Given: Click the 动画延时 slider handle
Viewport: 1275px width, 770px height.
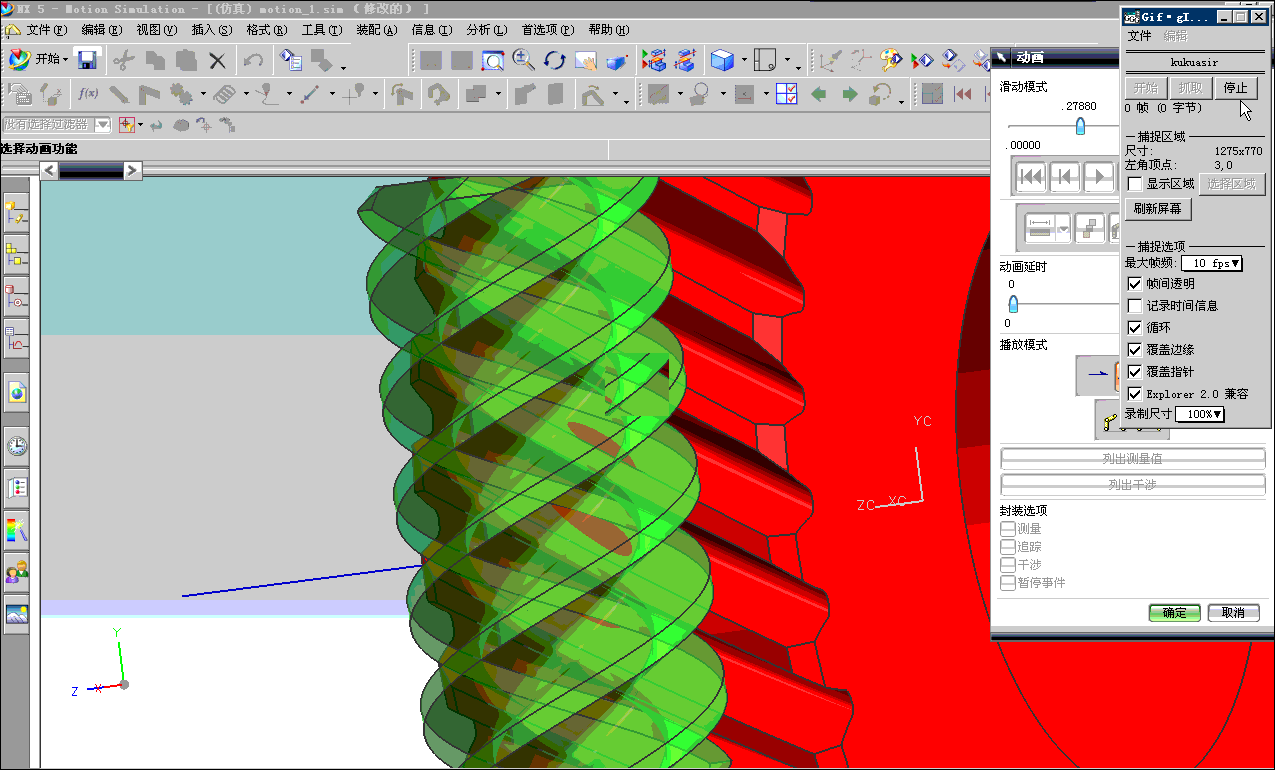Looking at the screenshot, I should coord(1013,304).
